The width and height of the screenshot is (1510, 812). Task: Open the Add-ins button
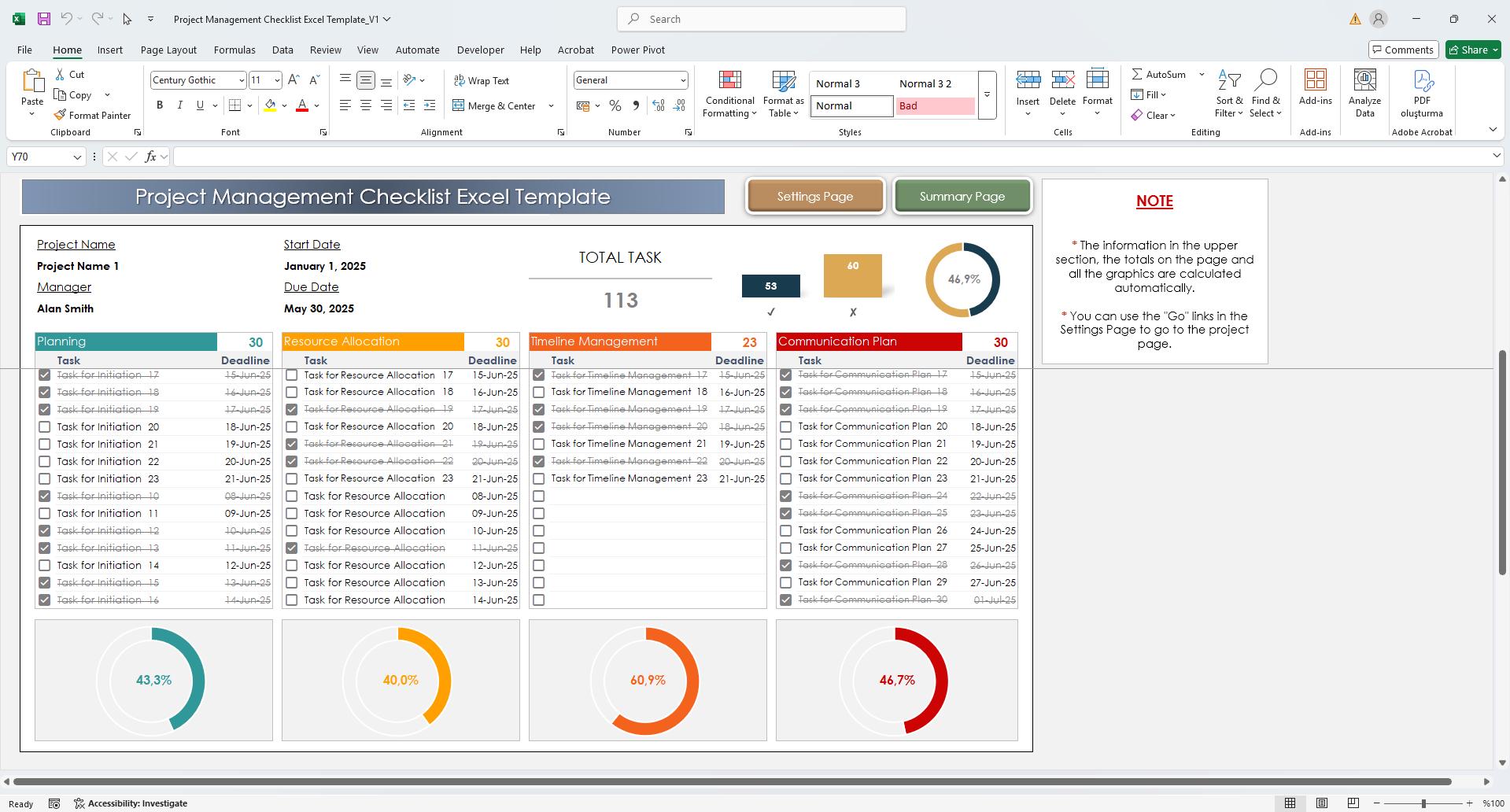point(1315,87)
